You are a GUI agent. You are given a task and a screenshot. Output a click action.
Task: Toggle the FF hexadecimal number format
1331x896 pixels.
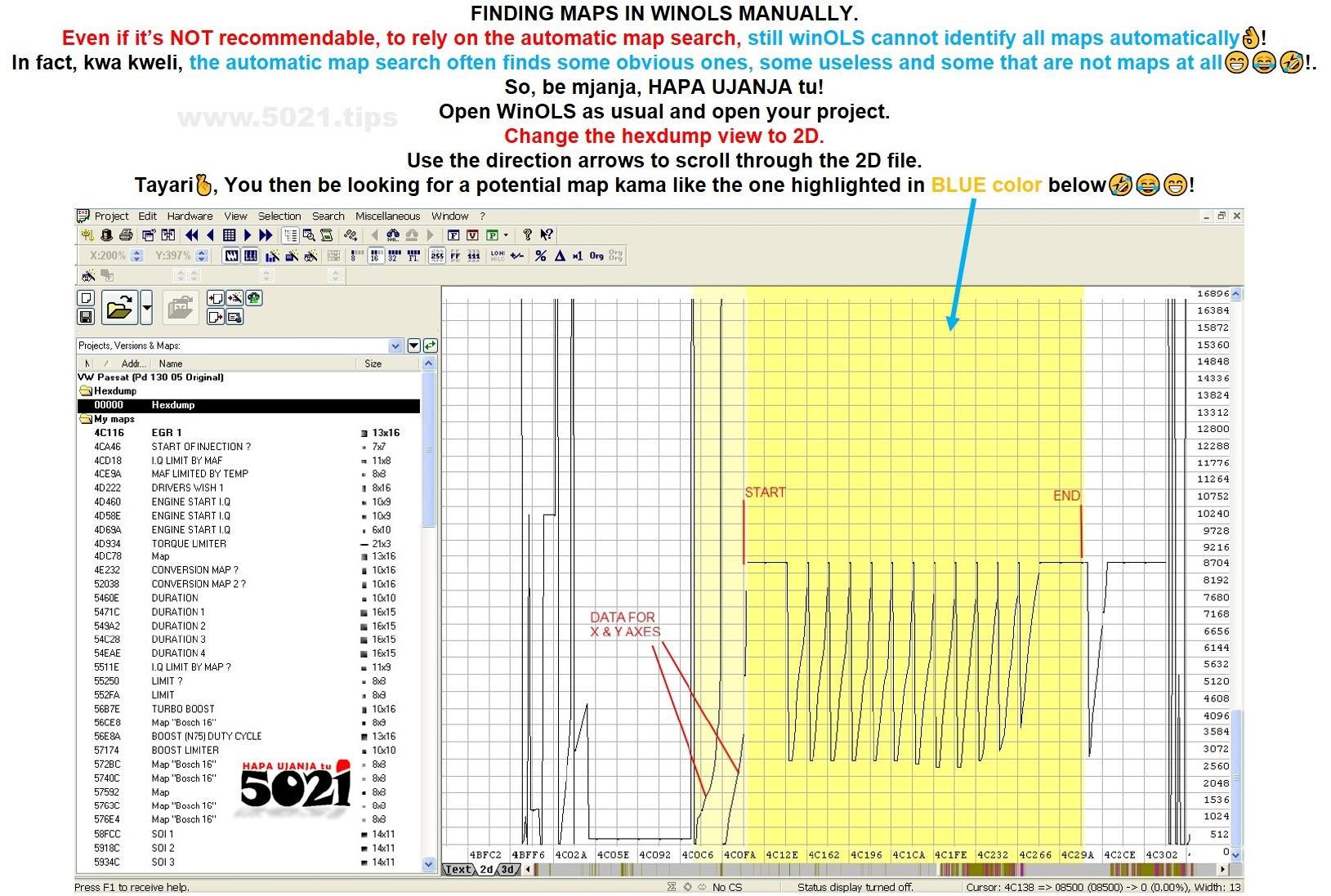[x=455, y=256]
